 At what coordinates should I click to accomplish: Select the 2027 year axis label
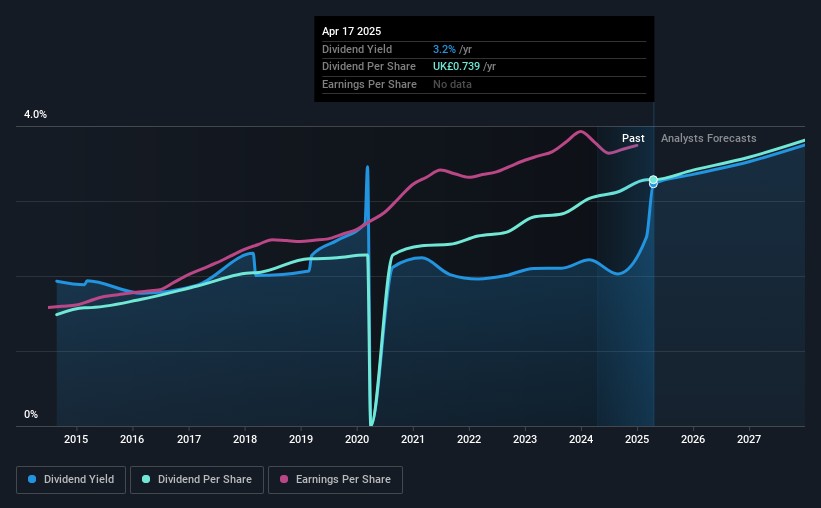pos(749,439)
